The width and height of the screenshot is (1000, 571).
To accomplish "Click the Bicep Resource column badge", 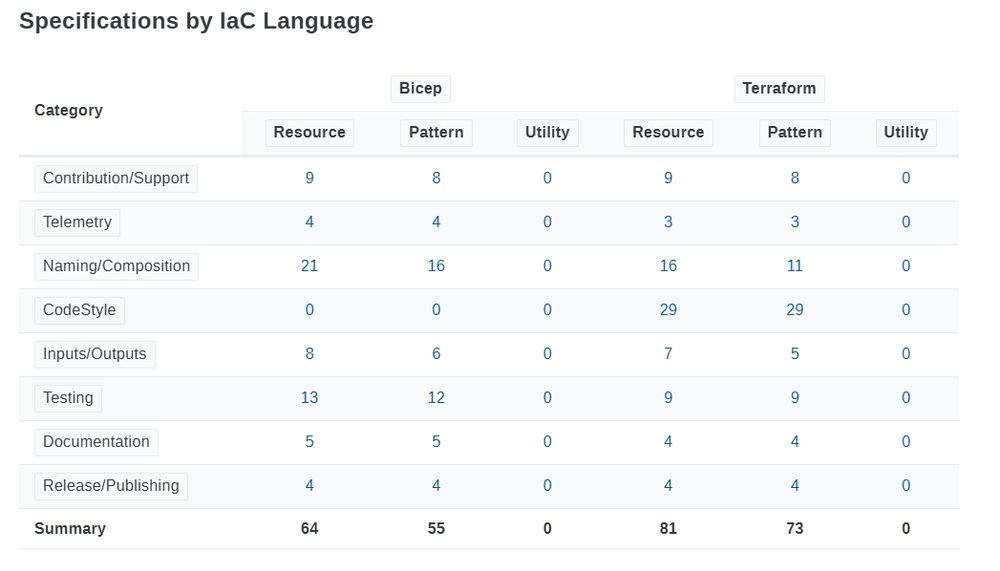I will point(309,133).
